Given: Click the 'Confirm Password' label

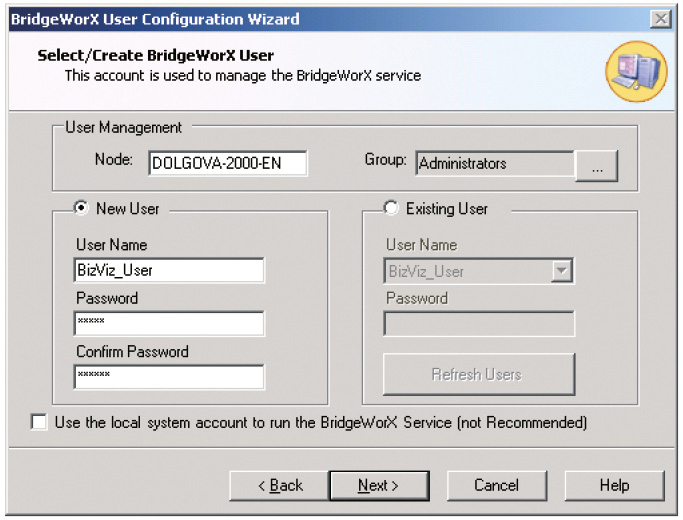Looking at the screenshot, I should 132,351.
